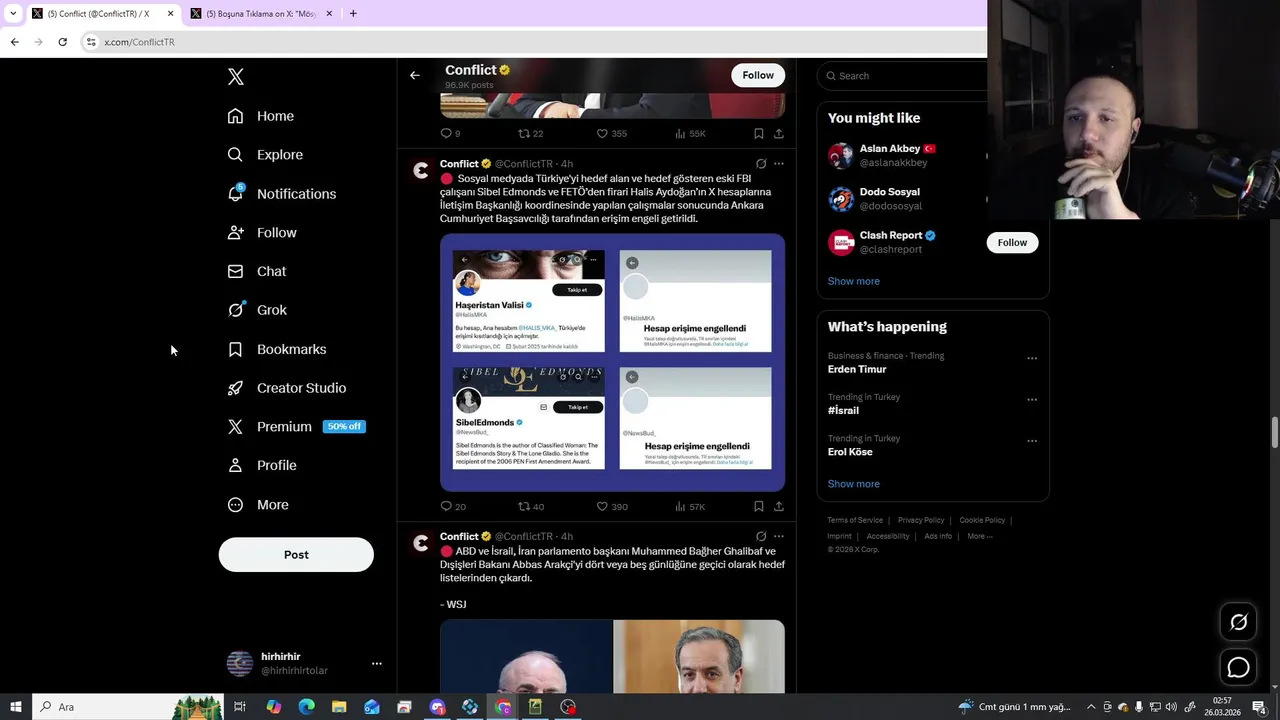This screenshot has width=1280, height=720.
Task: Open more options on the WSJ post
Action: [779, 537]
